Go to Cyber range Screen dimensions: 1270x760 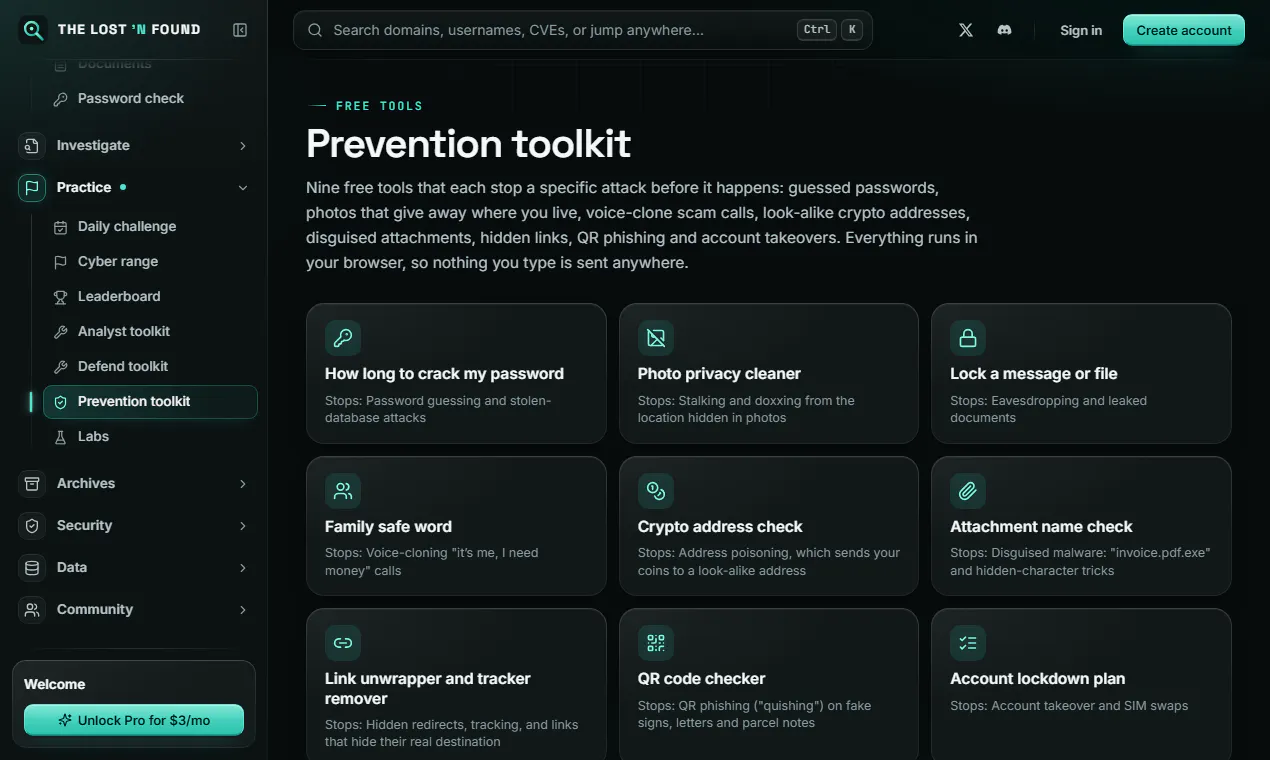tap(150, 262)
